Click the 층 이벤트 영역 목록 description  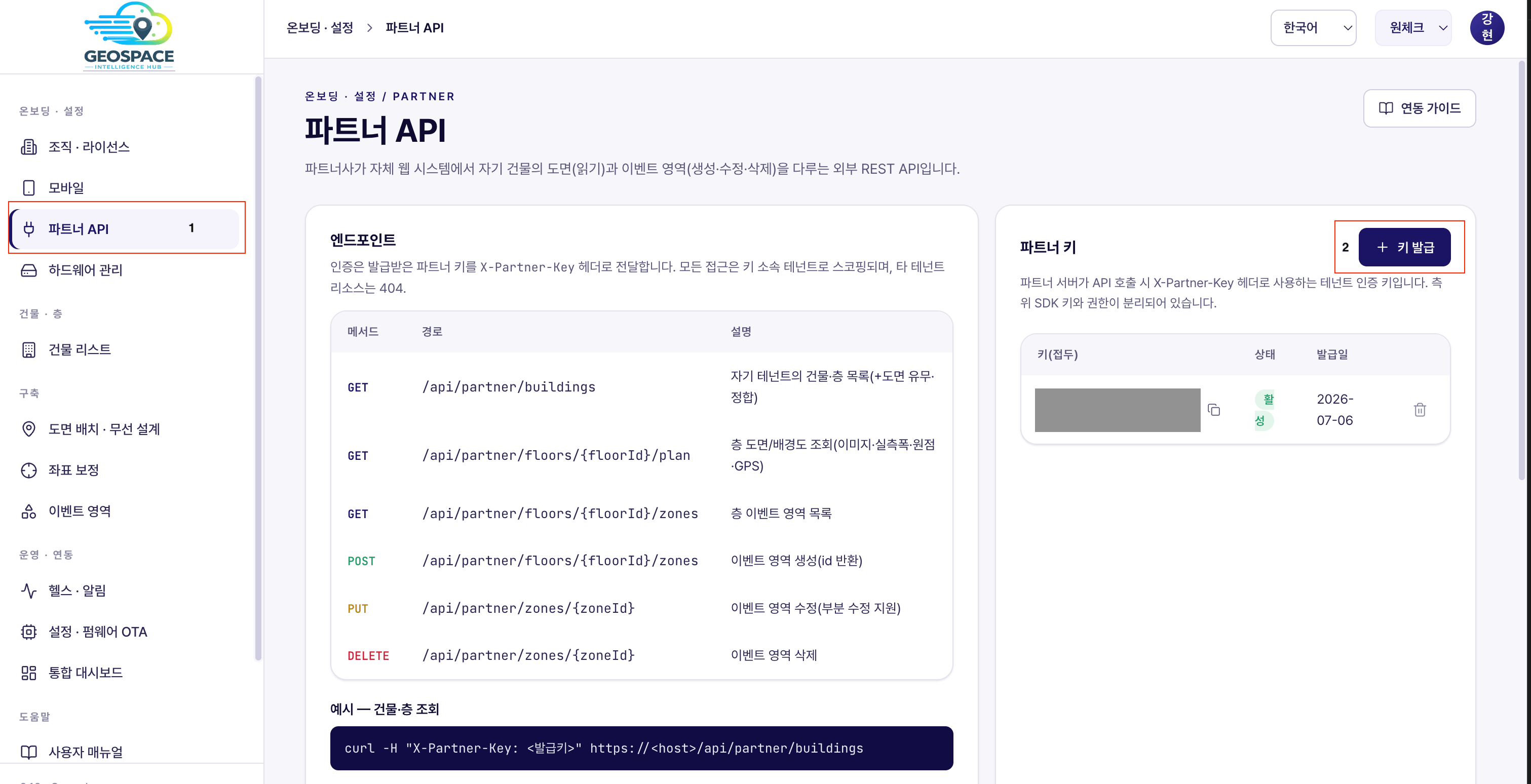pyautogui.click(x=781, y=513)
